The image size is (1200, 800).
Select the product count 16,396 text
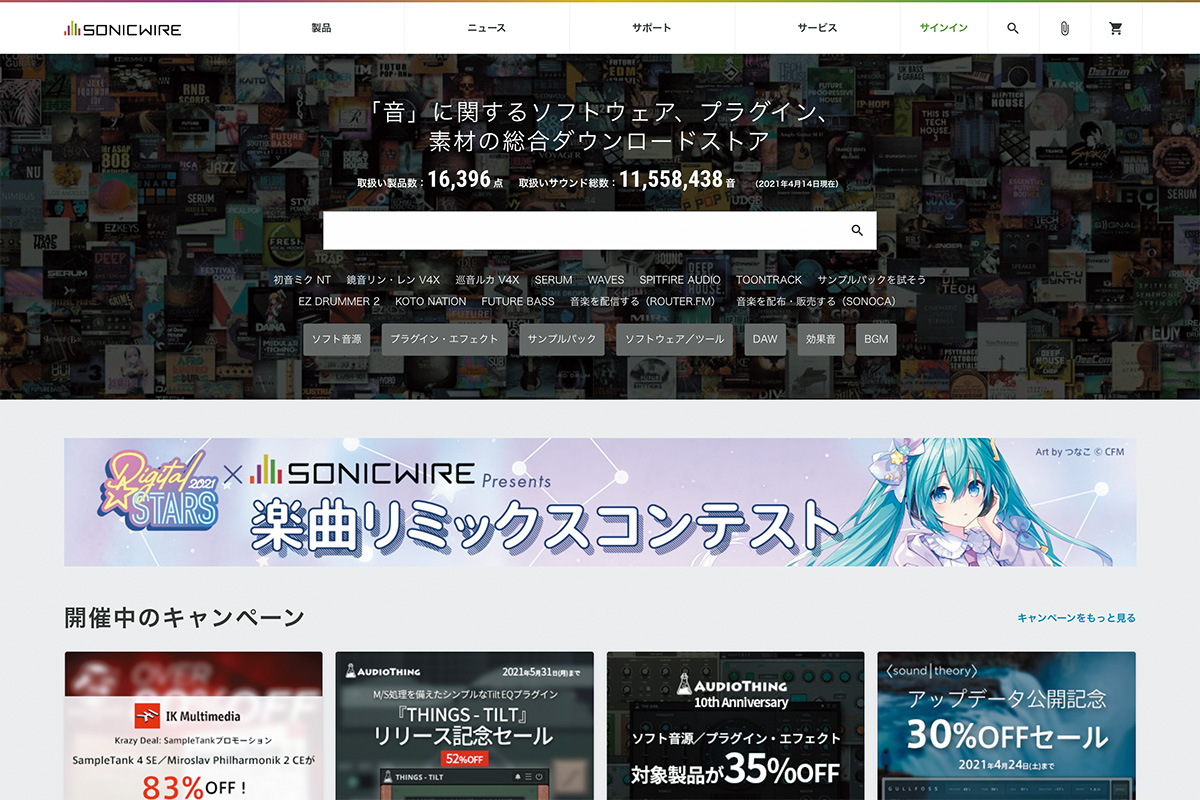point(459,179)
